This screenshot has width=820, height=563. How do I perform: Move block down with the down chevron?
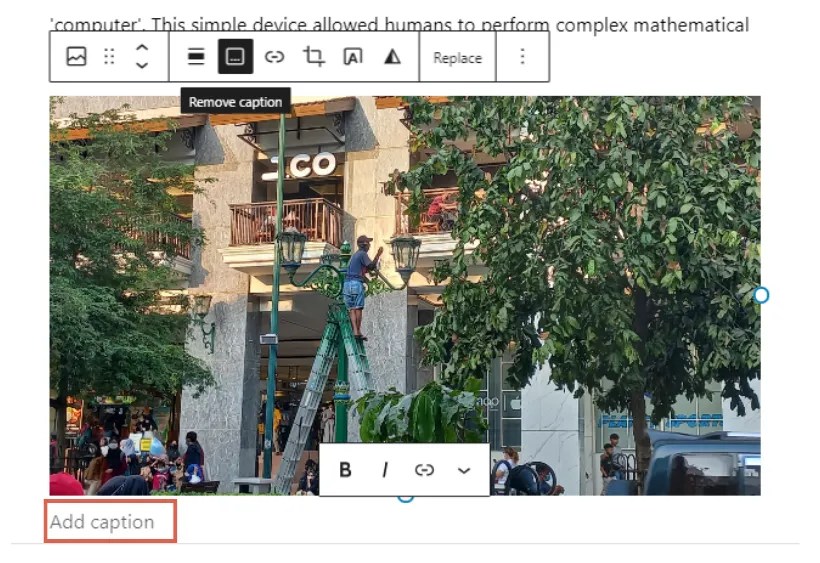[x=142, y=65]
